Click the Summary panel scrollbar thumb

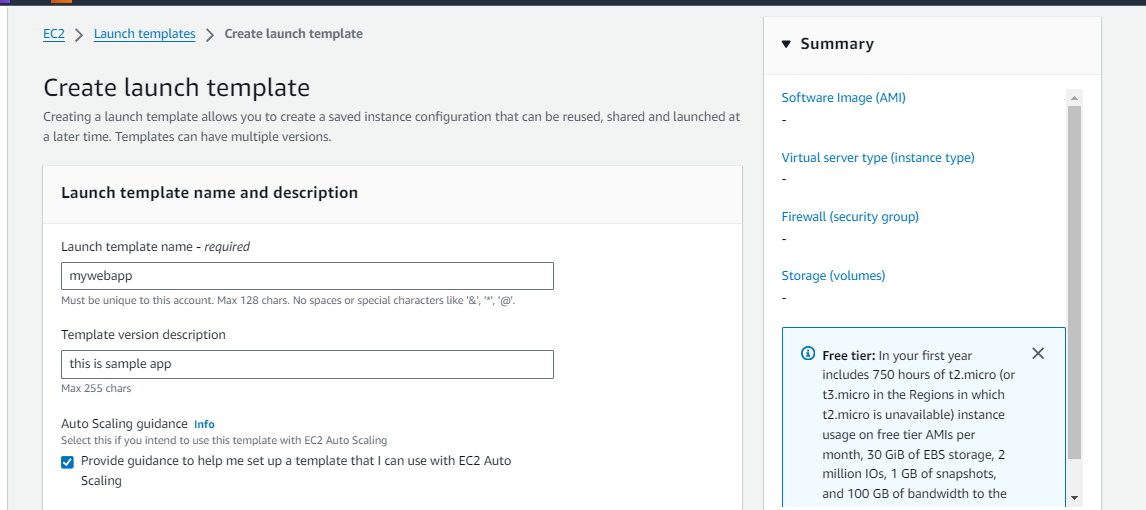pos(1074,282)
